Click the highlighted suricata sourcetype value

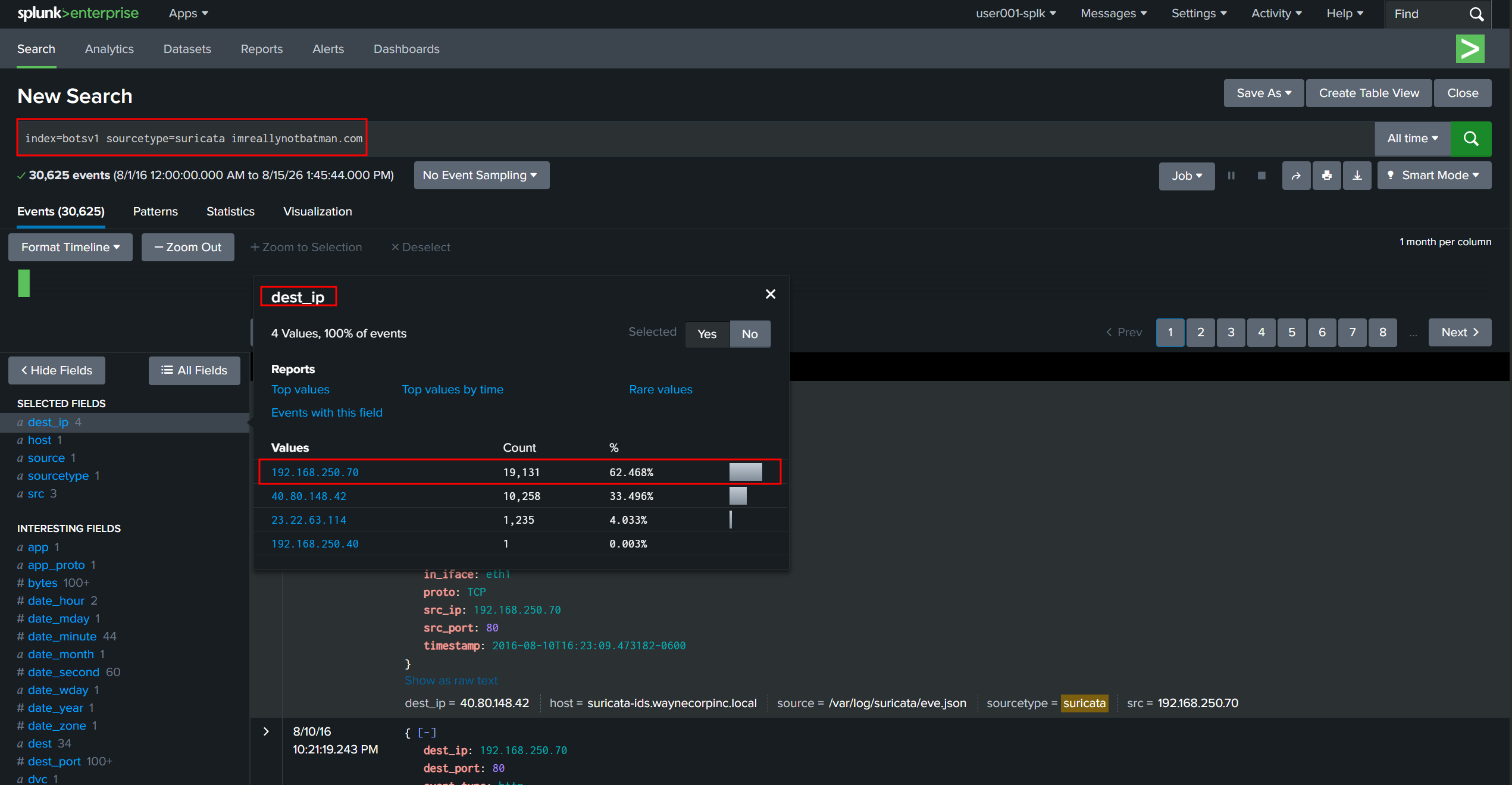point(1085,703)
